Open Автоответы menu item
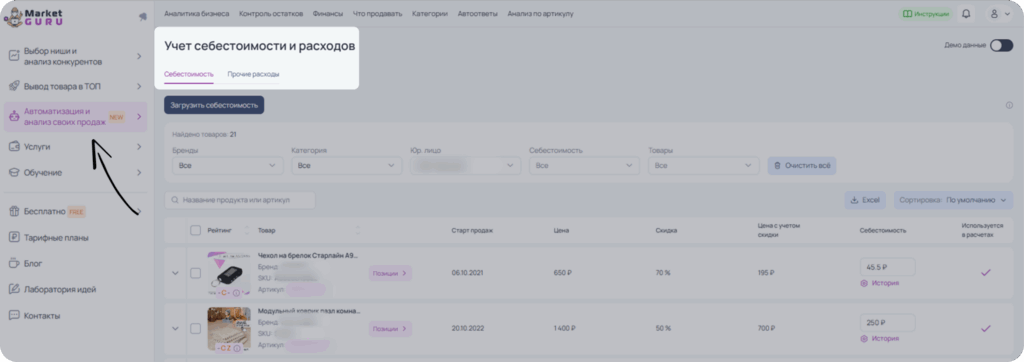The image size is (1024, 362). pyautogui.click(x=477, y=14)
